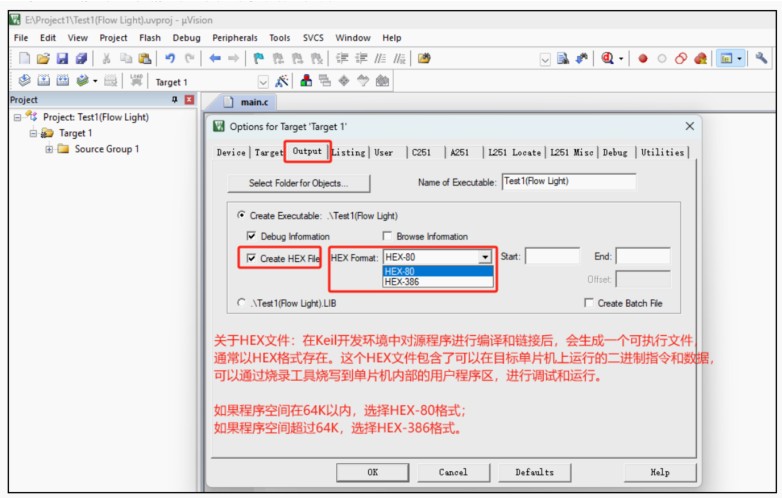Open the Peripherals menu

click(x=234, y=38)
